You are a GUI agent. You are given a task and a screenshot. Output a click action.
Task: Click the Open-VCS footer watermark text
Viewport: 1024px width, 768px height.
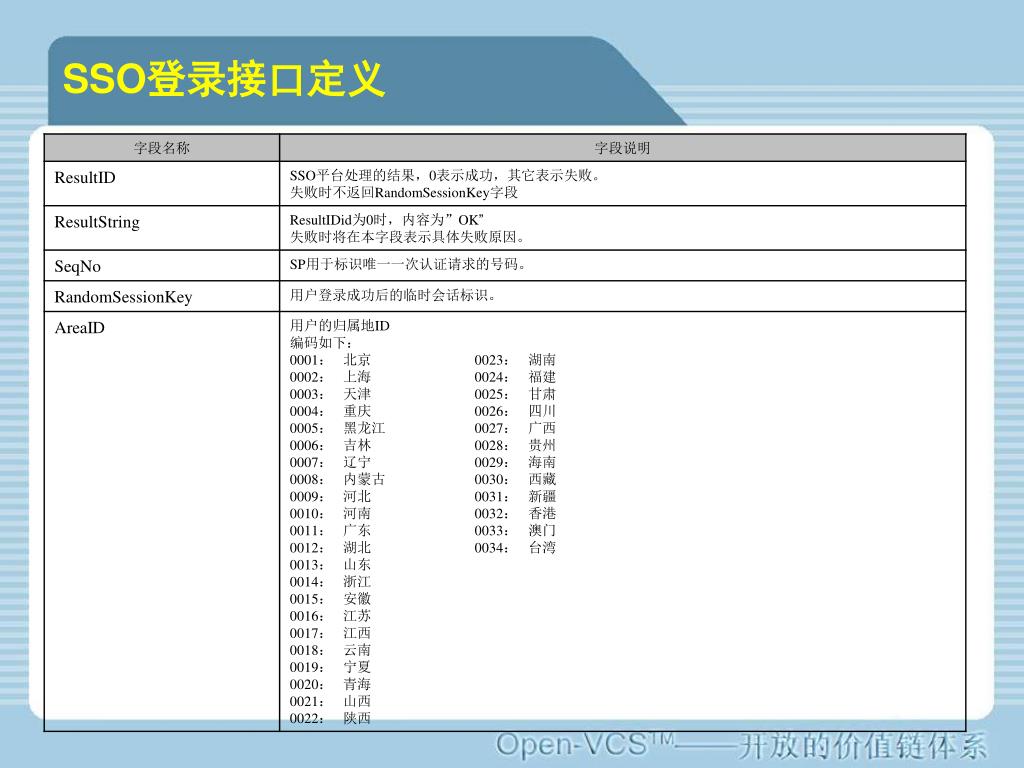(x=741, y=746)
